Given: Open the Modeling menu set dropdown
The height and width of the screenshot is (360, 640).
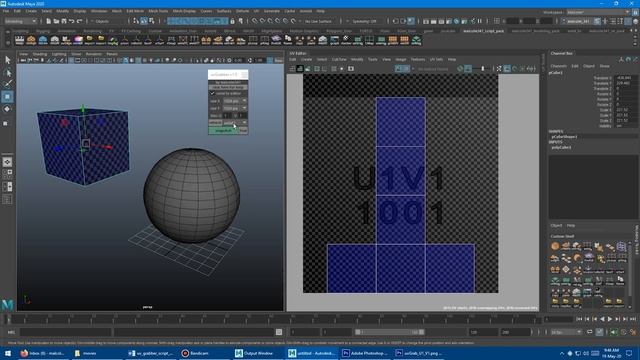Looking at the screenshot, I should pyautogui.click(x=20, y=21).
